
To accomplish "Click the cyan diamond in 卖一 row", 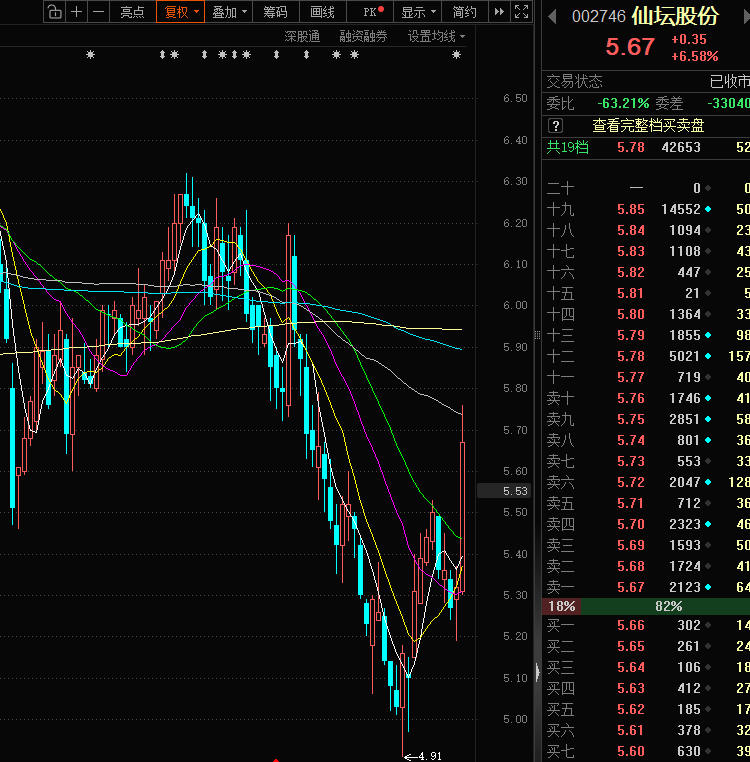I will coord(708,587).
